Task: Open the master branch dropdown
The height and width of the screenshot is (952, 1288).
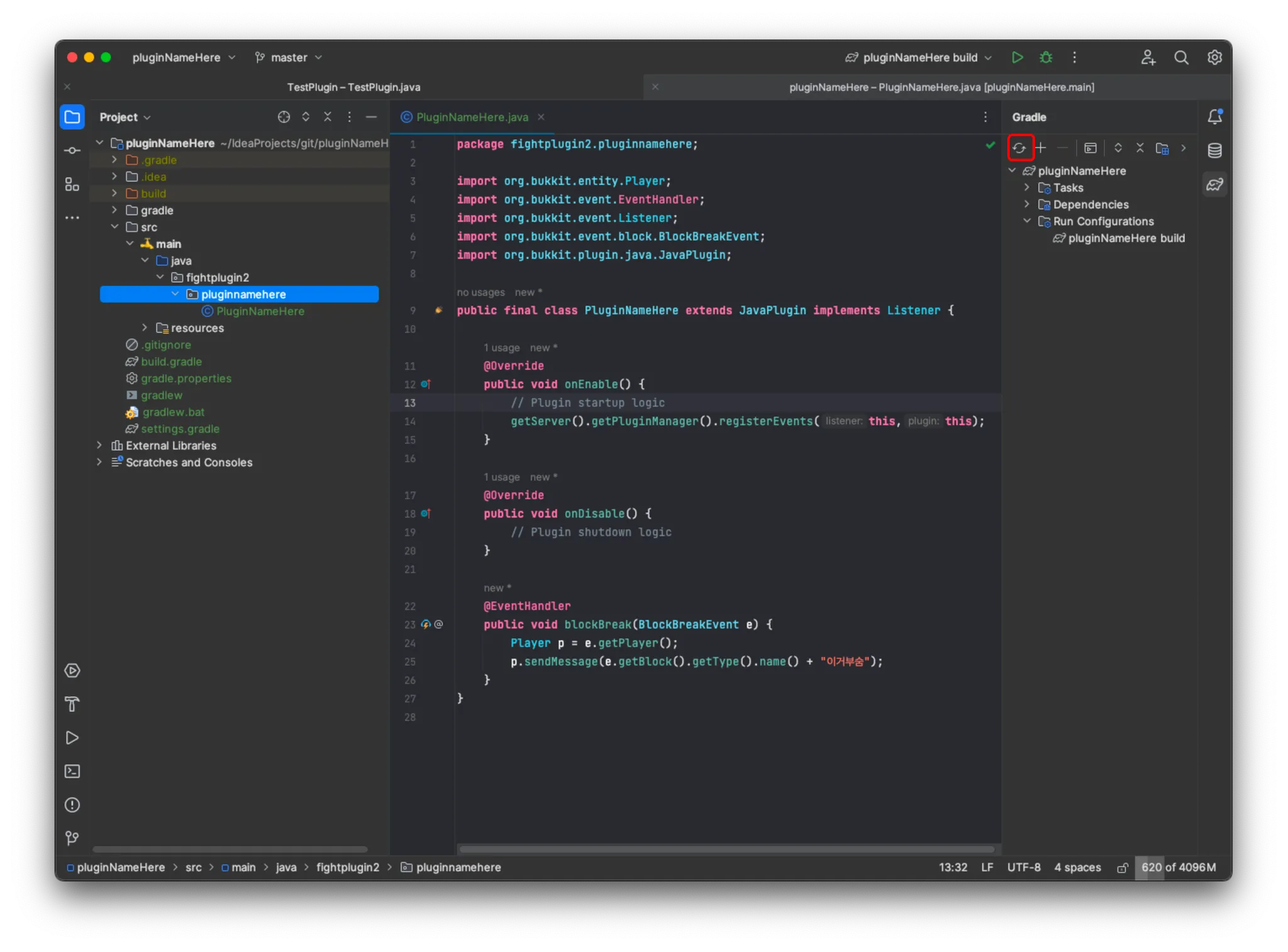Action: coord(289,57)
